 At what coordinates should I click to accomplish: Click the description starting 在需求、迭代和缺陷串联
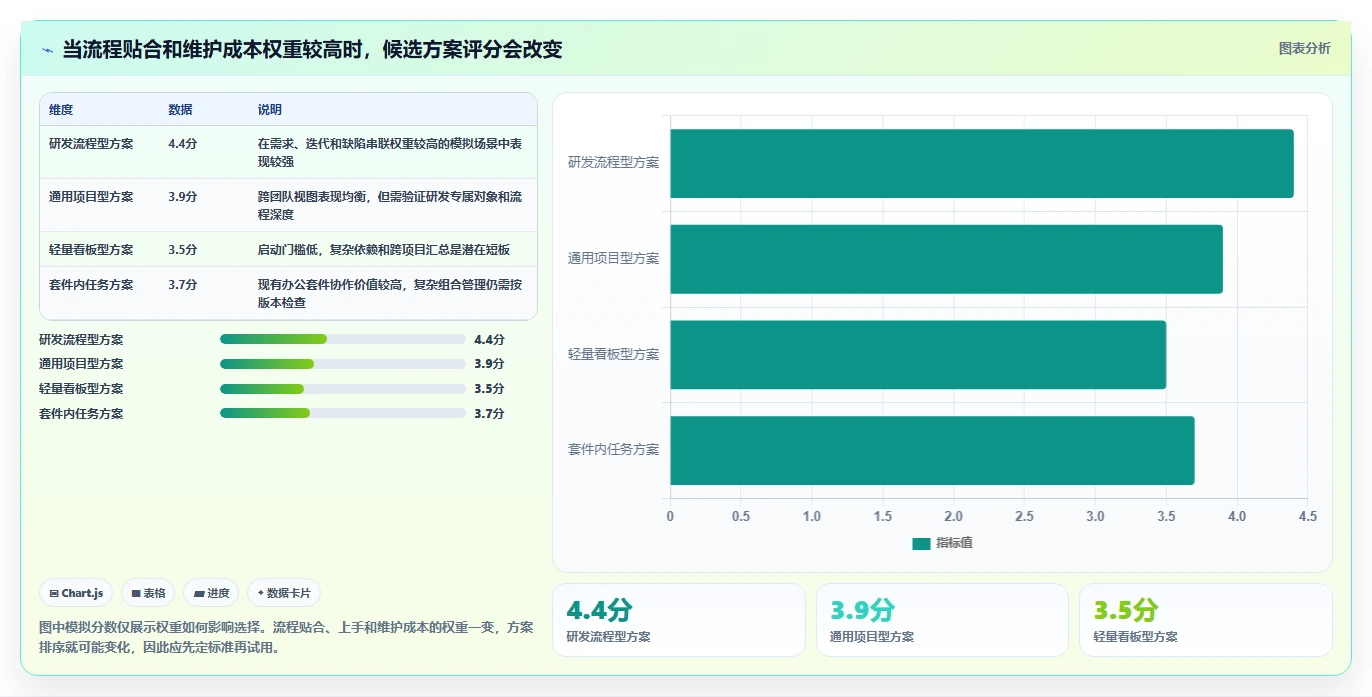(x=390, y=152)
